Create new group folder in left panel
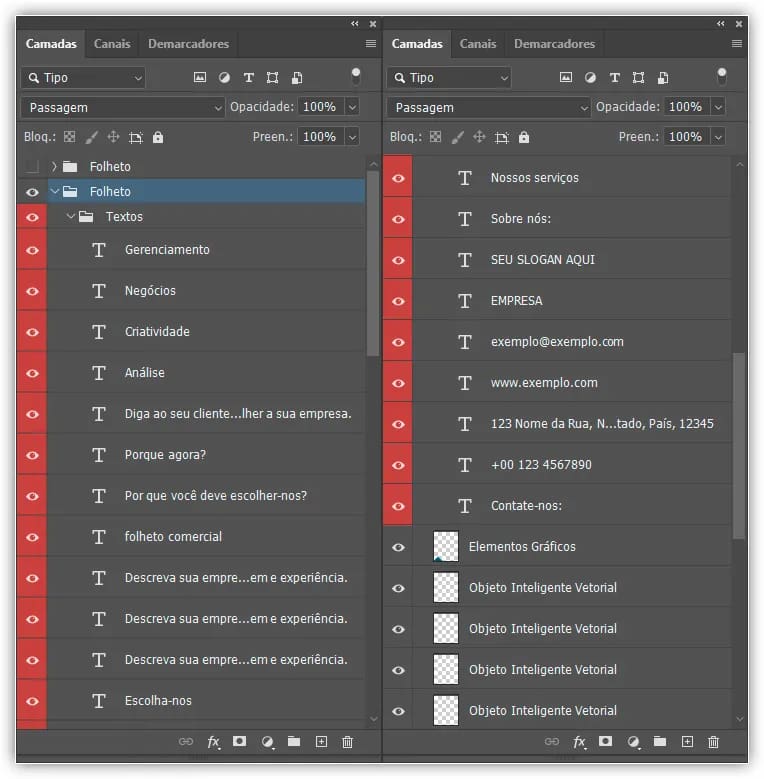This screenshot has width=764, height=779. tap(294, 742)
